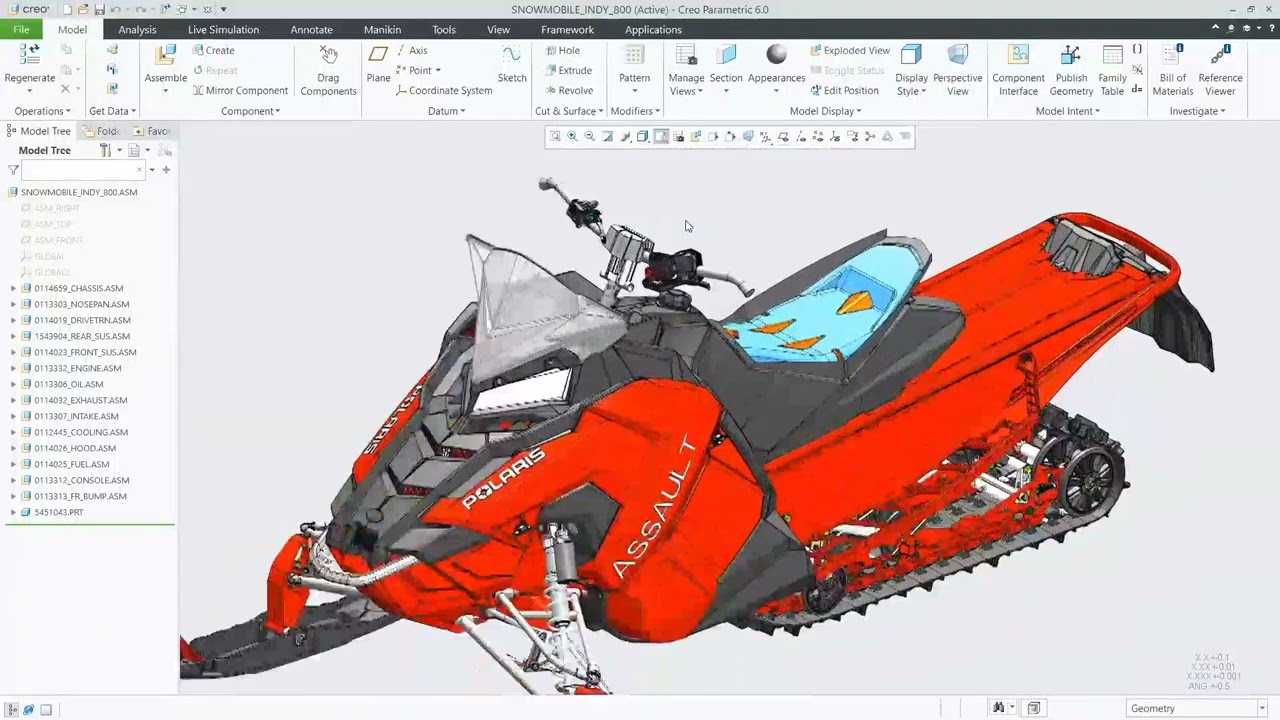
Task: Click Zoom In magnifier in graphics toolbar
Action: click(572, 137)
